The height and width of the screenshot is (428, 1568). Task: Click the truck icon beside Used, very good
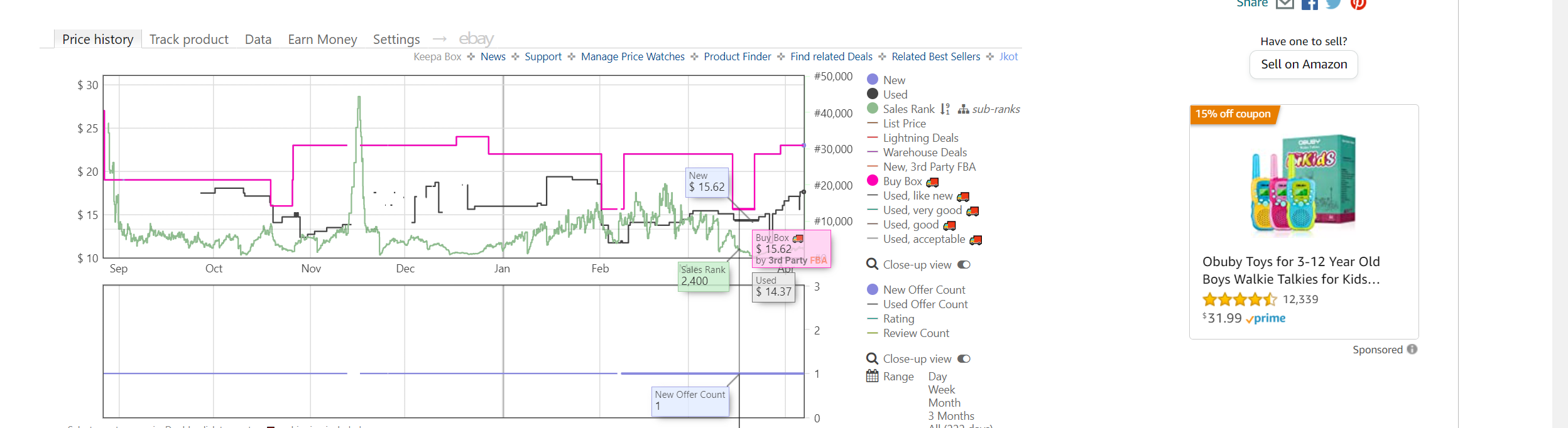click(x=972, y=211)
